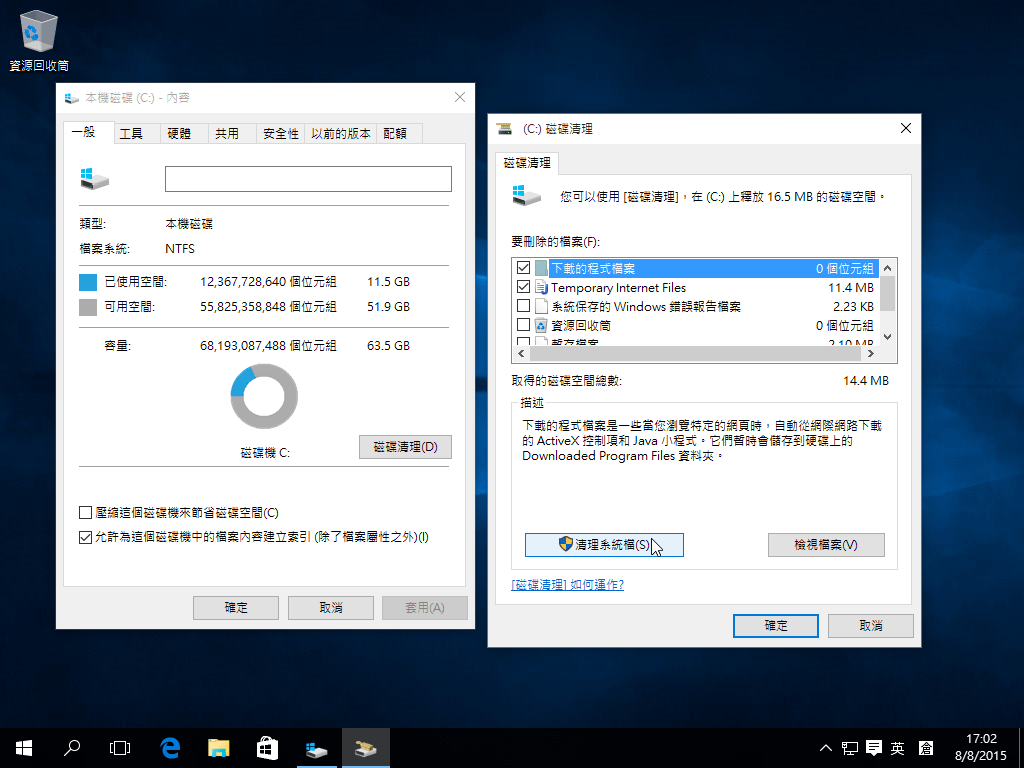This screenshot has width=1024, height=768.
Task: Click the drive label text field
Action: (x=308, y=179)
